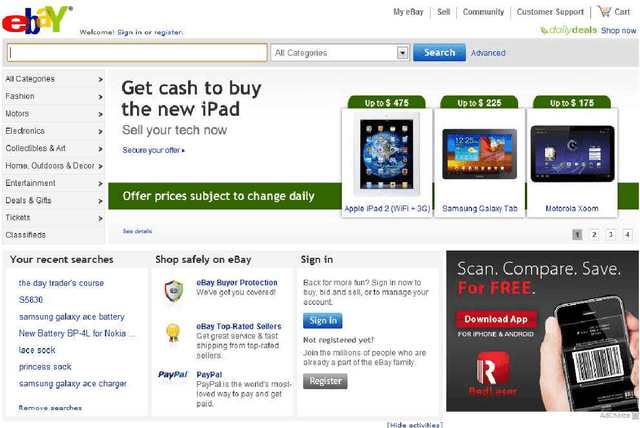640x428 pixels.
Task: Click the eBay Buyer Protection shield icon
Action: tap(173, 290)
